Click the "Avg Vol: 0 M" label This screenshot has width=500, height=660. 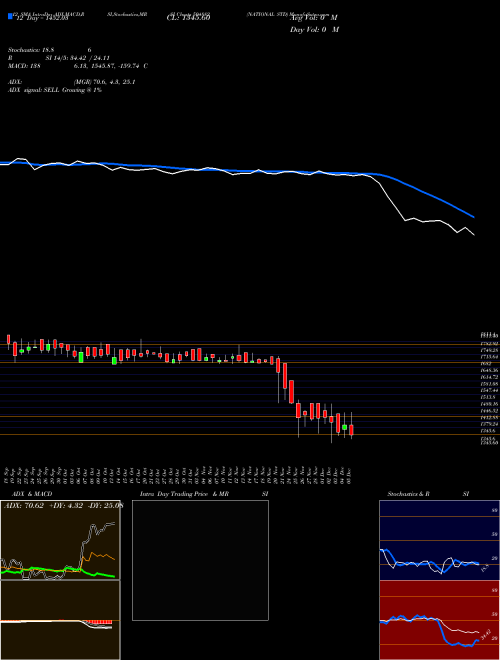(314, 17)
